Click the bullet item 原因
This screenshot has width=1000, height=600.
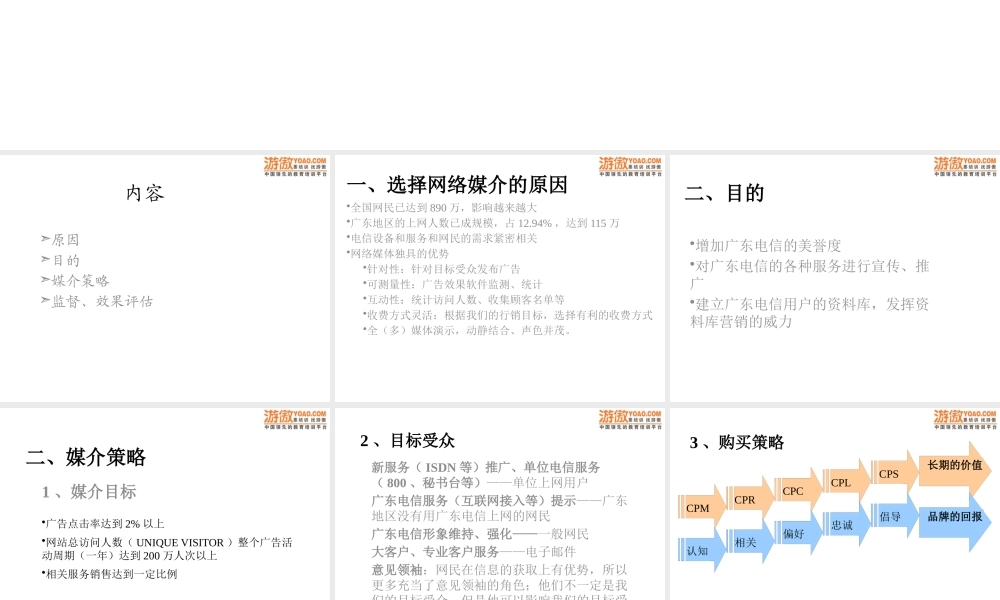click(x=60, y=240)
